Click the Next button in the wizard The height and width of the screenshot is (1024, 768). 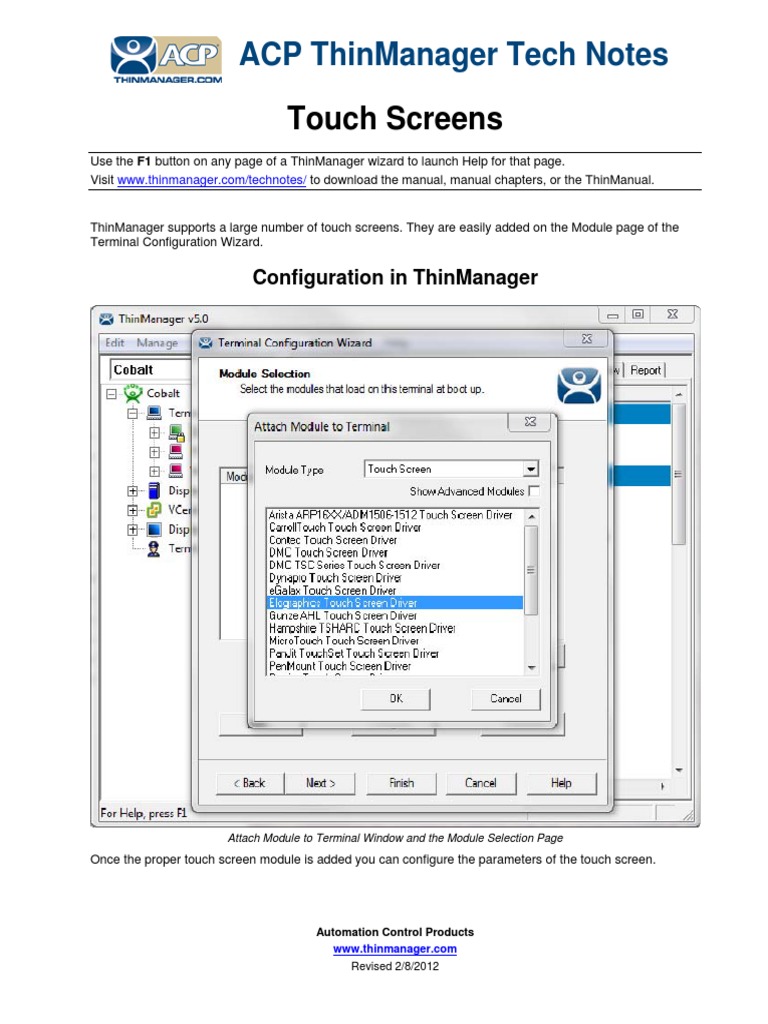coord(321,783)
